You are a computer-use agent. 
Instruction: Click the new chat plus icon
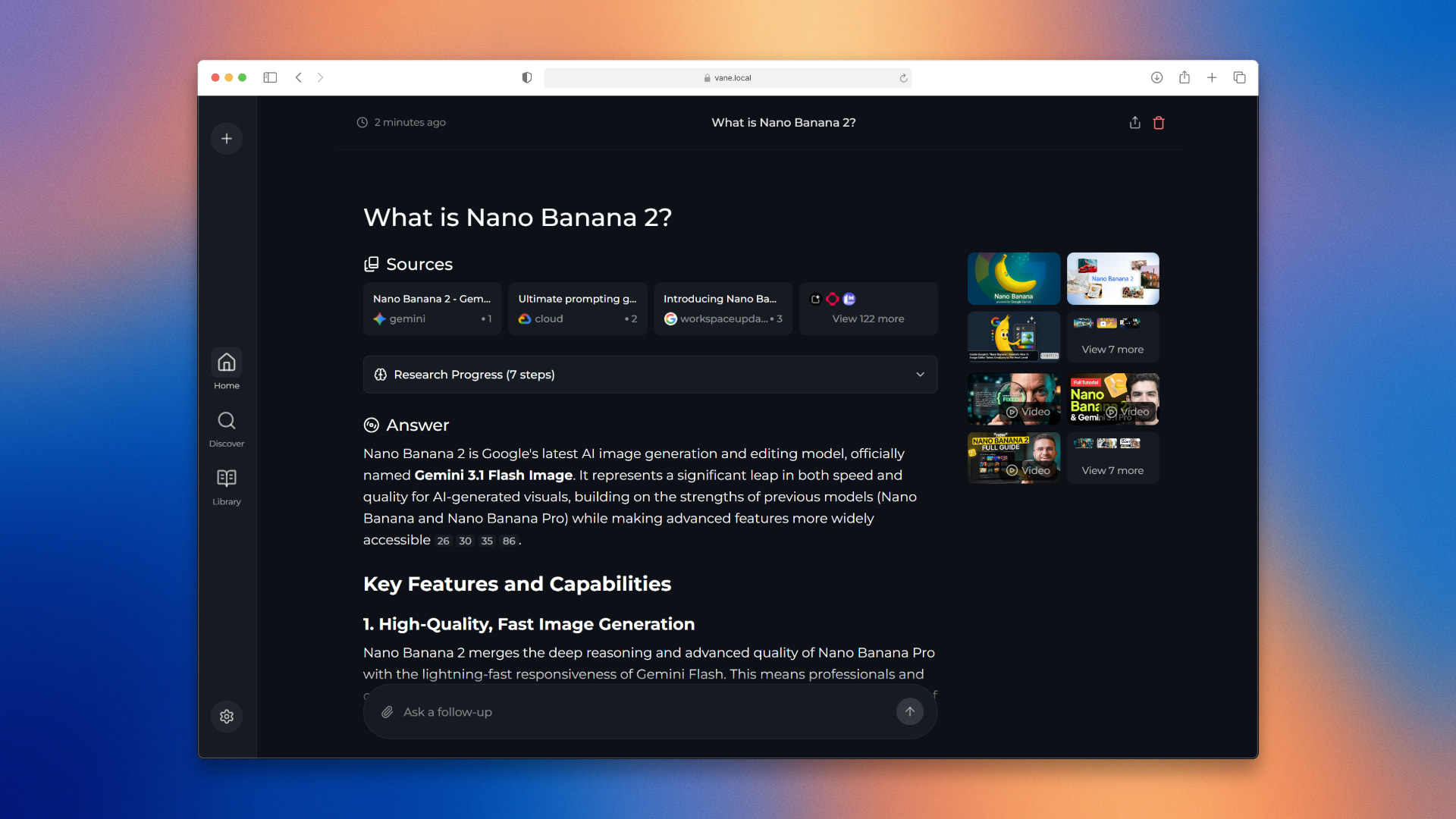pyautogui.click(x=226, y=139)
